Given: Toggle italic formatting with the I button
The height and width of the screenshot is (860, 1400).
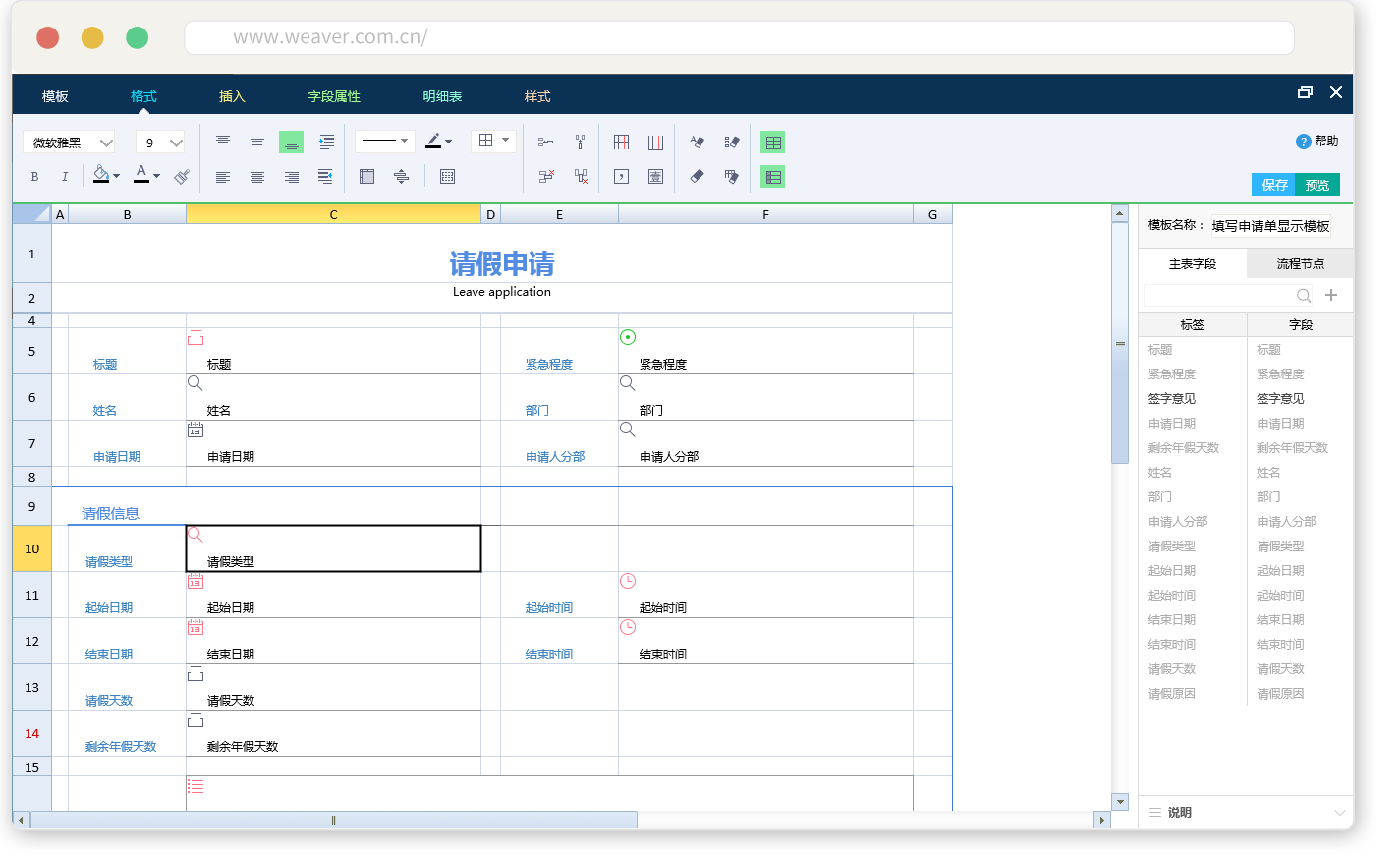Looking at the screenshot, I should (x=65, y=177).
